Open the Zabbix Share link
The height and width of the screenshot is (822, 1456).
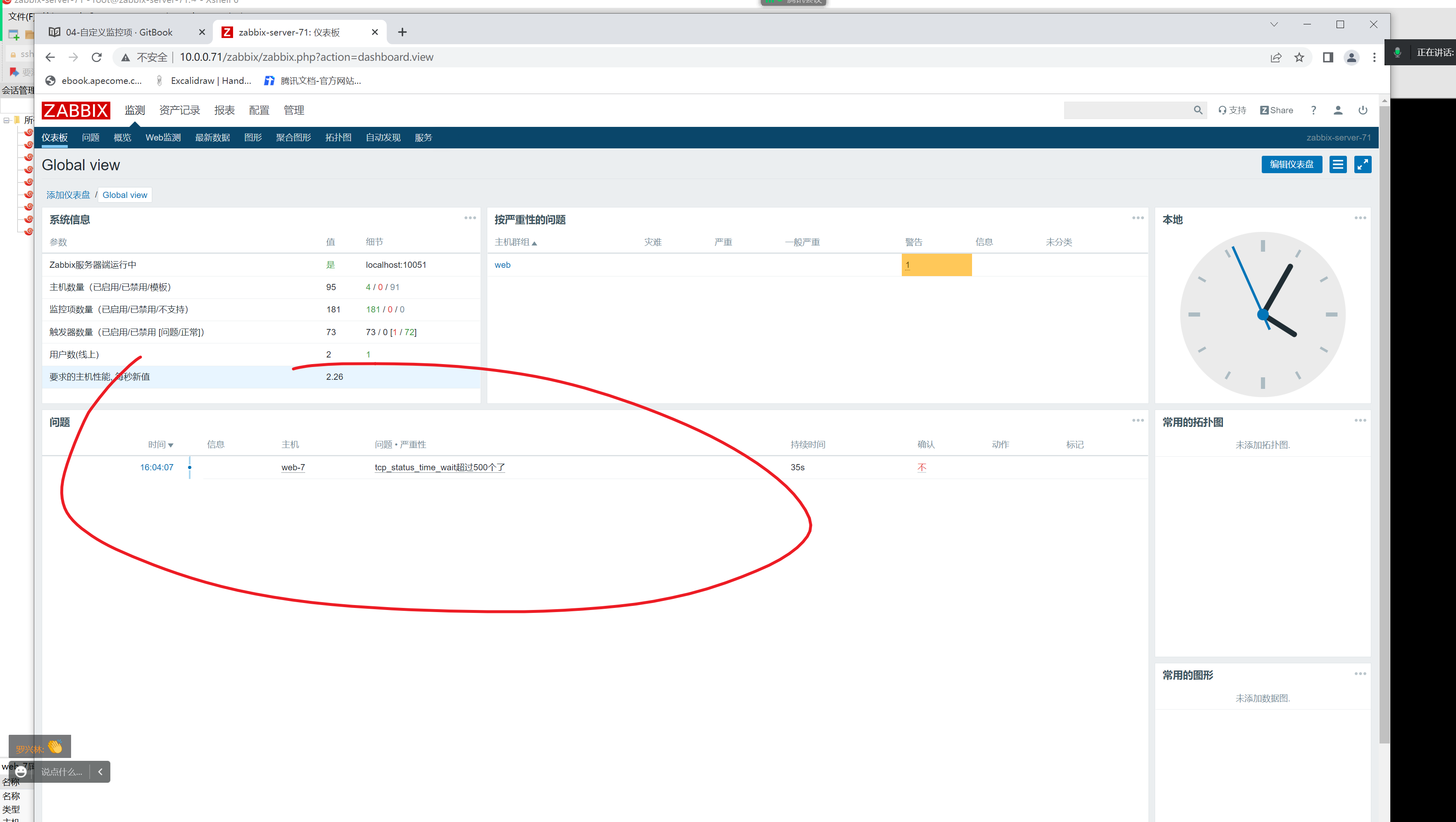pyautogui.click(x=1276, y=110)
